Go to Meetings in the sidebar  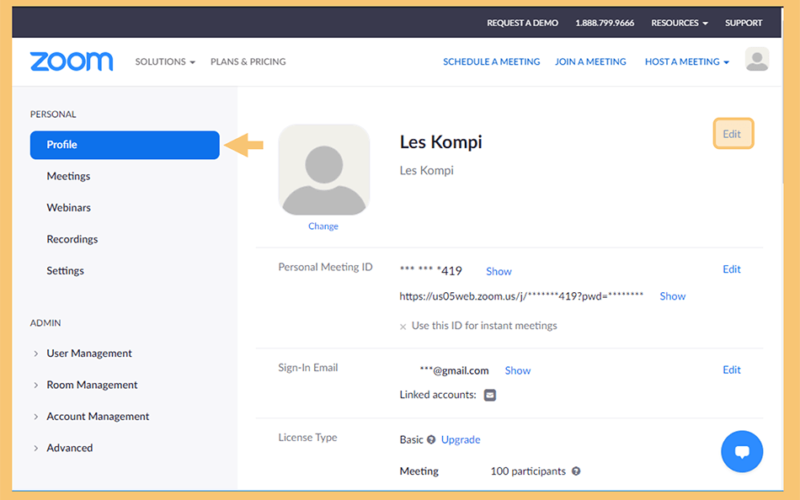[68, 176]
